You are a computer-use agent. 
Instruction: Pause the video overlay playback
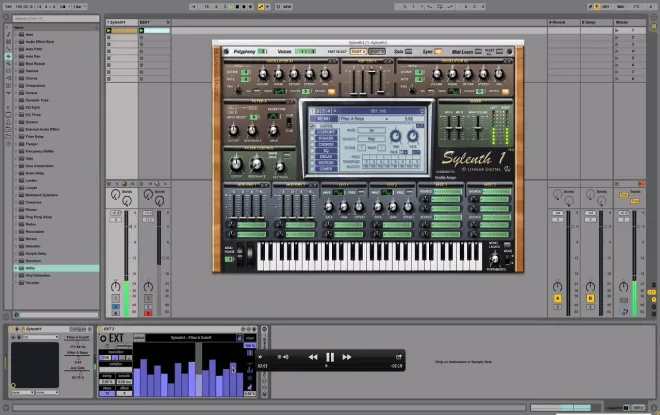[330, 357]
